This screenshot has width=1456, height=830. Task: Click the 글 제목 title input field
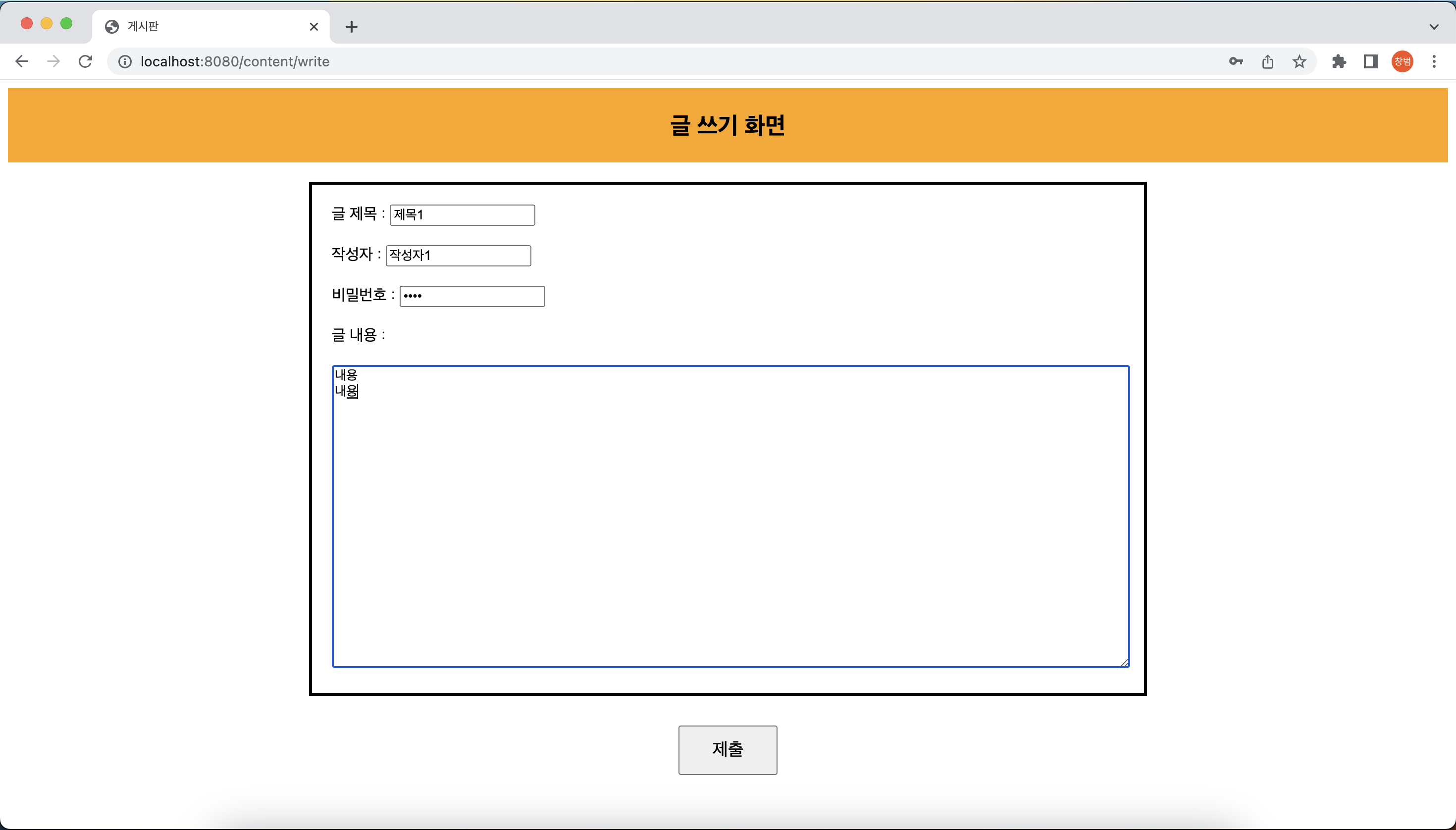pos(462,215)
